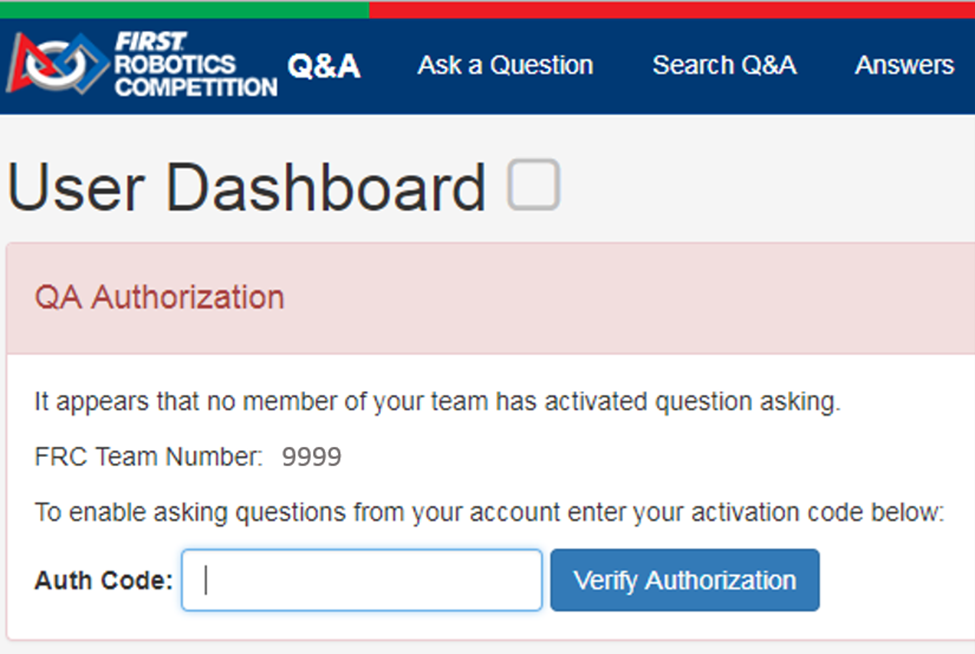This screenshot has height=654, width=975.
Task: Select the Answers navigation item
Action: (904, 66)
